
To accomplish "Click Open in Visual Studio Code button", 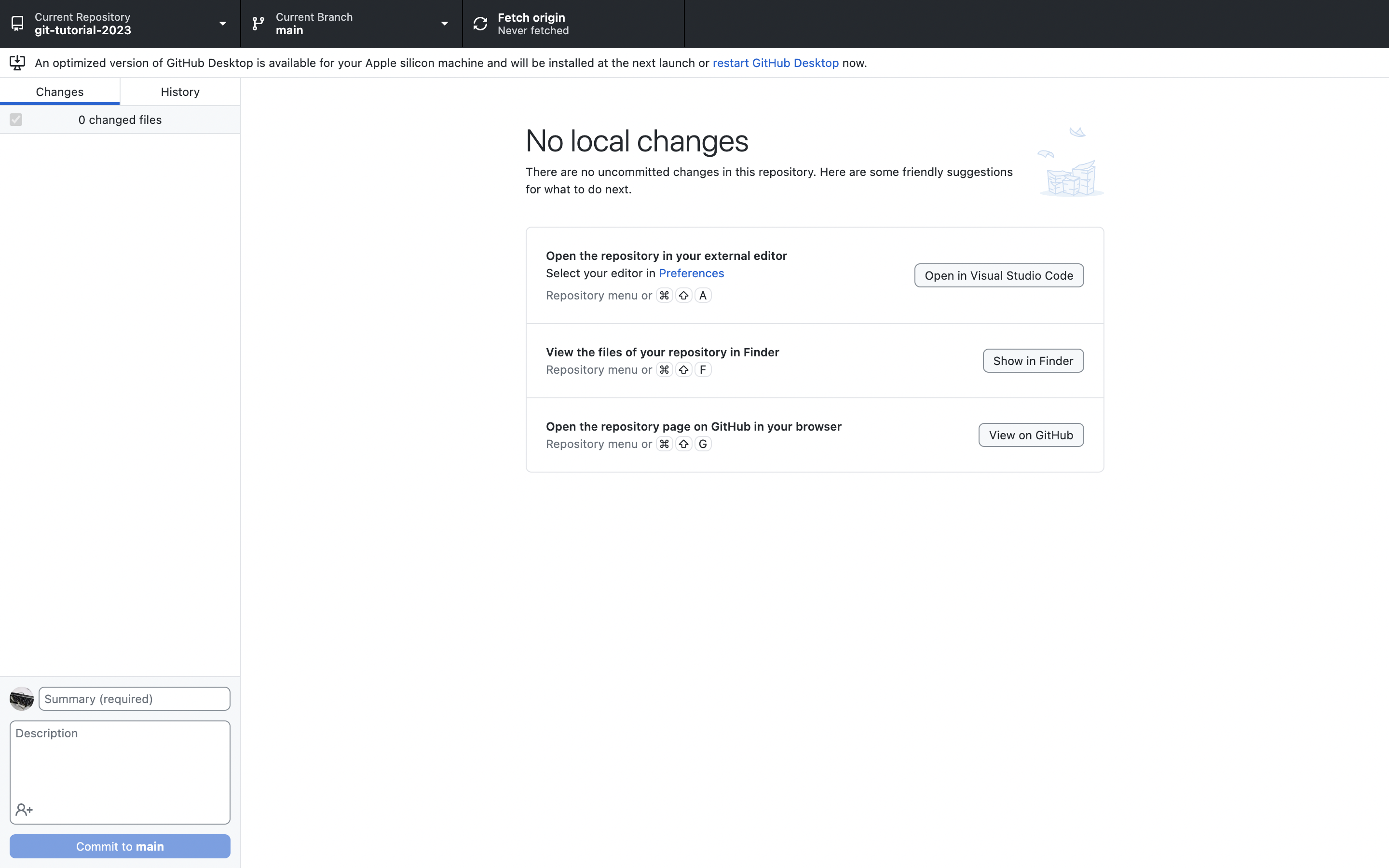I will (999, 275).
